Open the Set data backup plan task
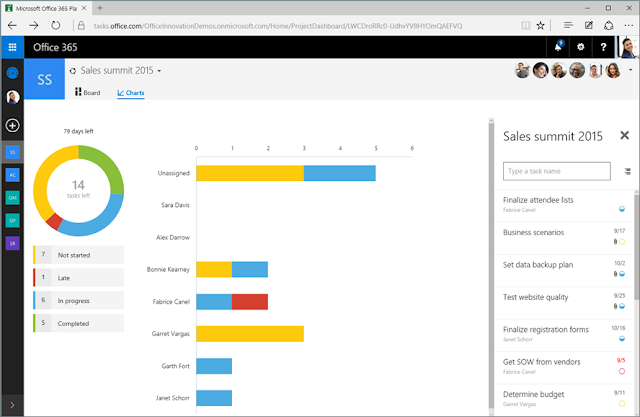This screenshot has height=417, width=640. [564, 271]
